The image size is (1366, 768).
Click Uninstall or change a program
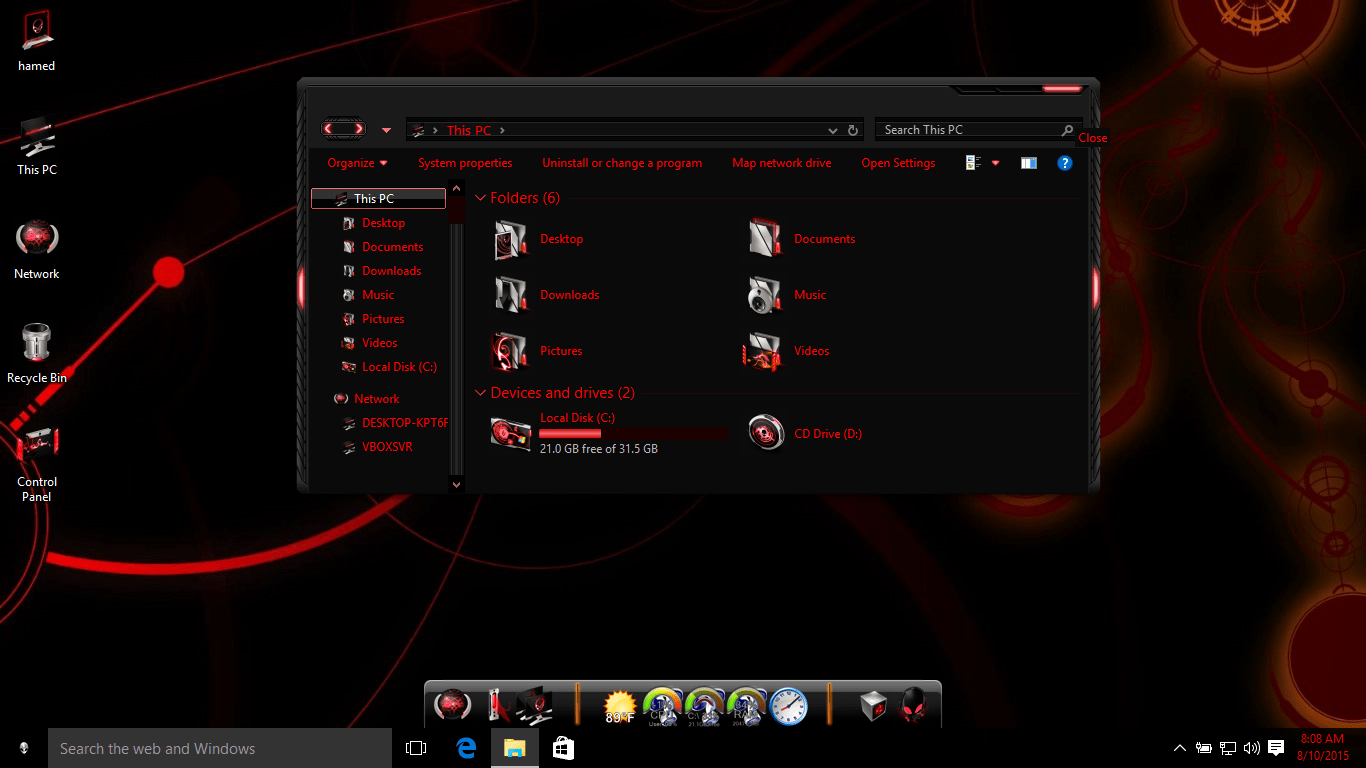point(622,163)
